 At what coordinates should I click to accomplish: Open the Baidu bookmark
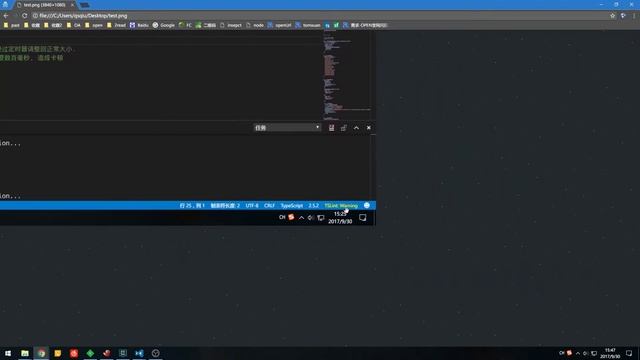139,25
